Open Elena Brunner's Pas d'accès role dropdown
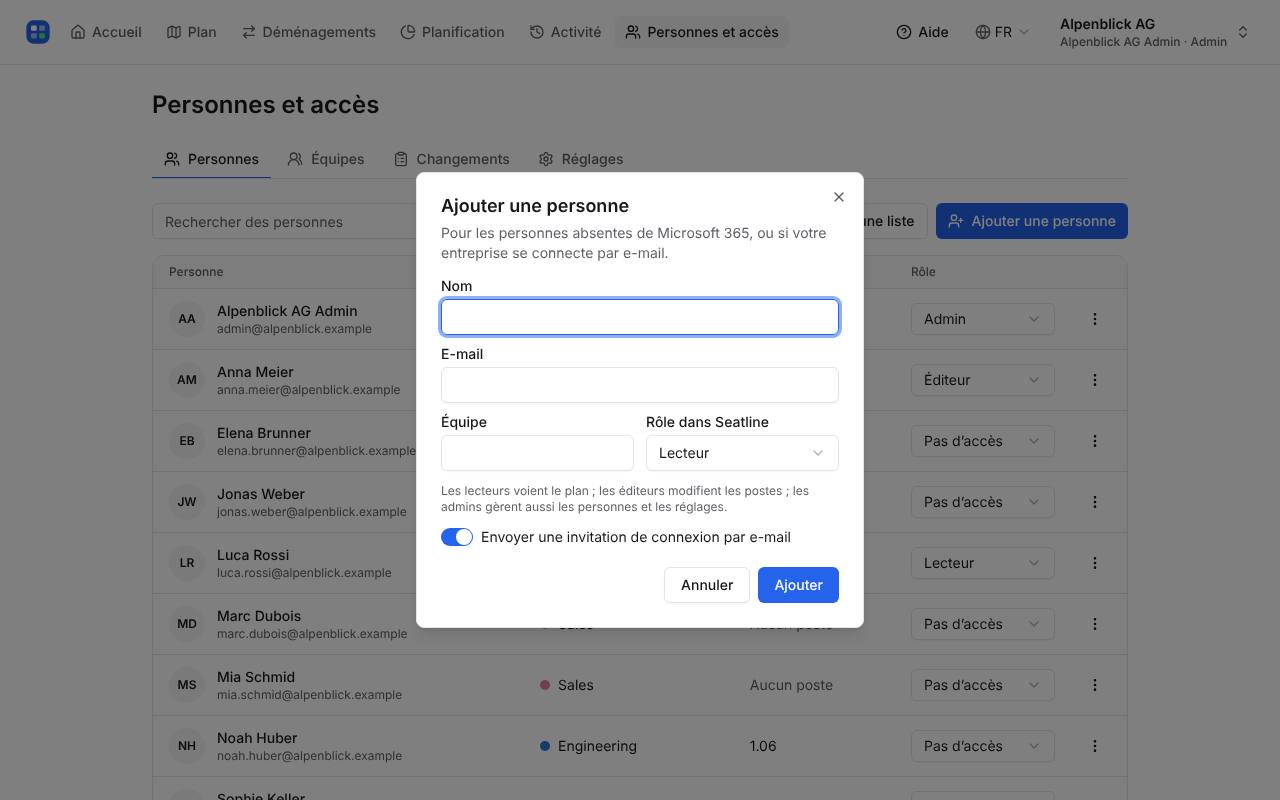Viewport: 1280px width, 800px height. click(982, 441)
